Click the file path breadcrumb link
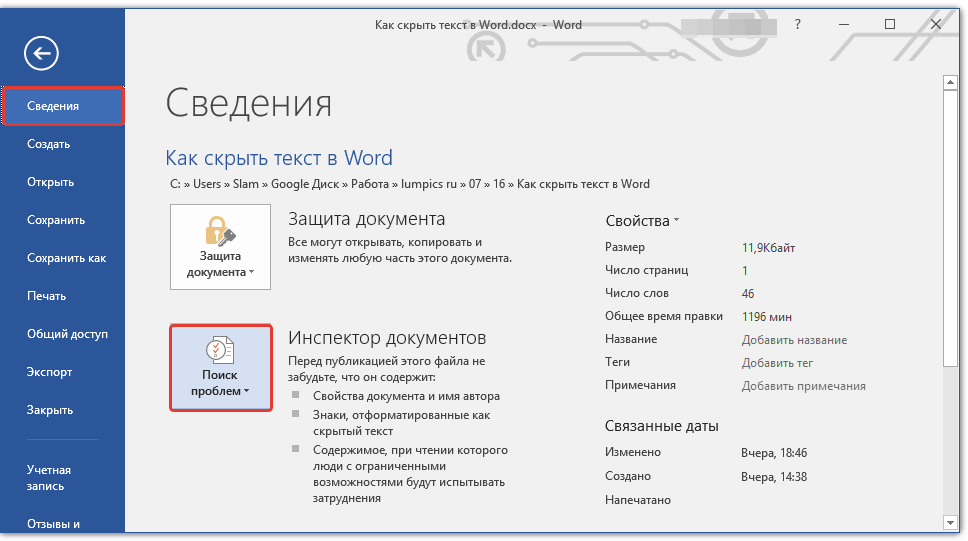This screenshot has width=968, height=541. coord(410,184)
